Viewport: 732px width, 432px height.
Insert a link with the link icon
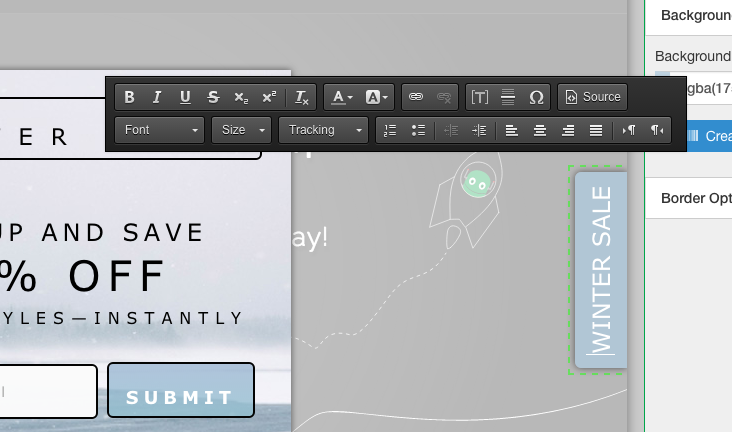coord(416,97)
